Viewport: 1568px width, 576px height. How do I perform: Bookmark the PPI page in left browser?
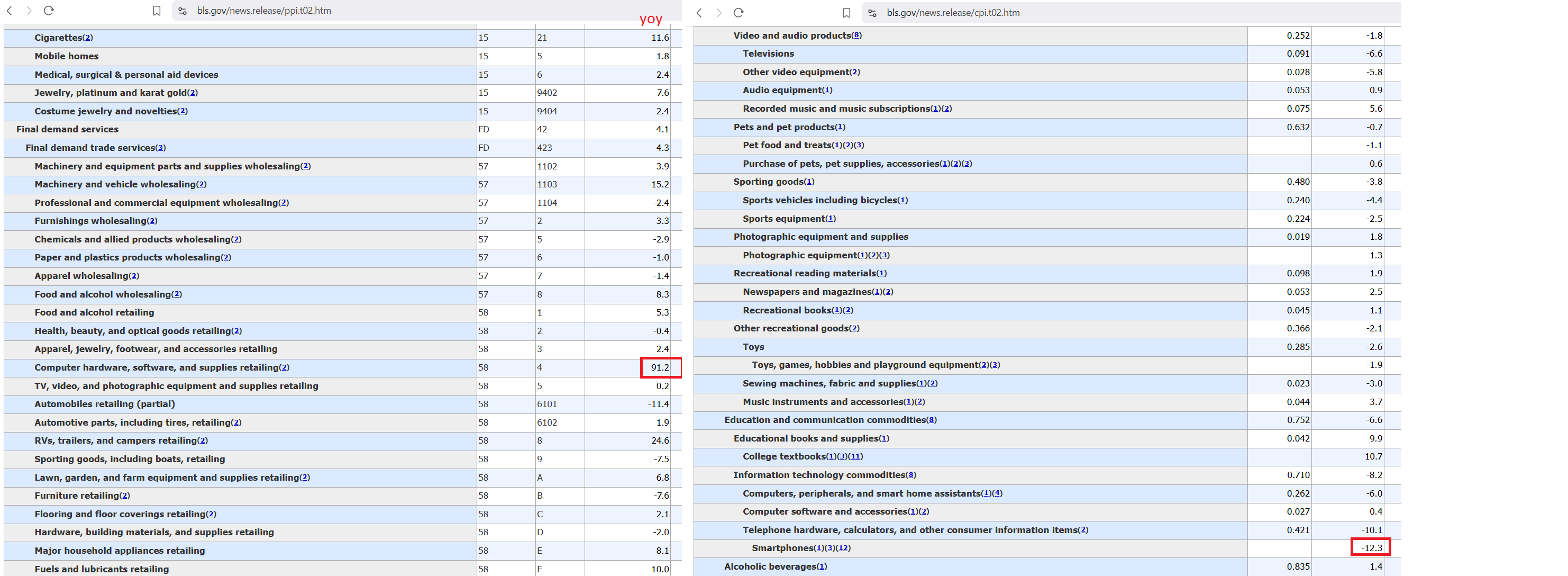pyautogui.click(x=157, y=11)
